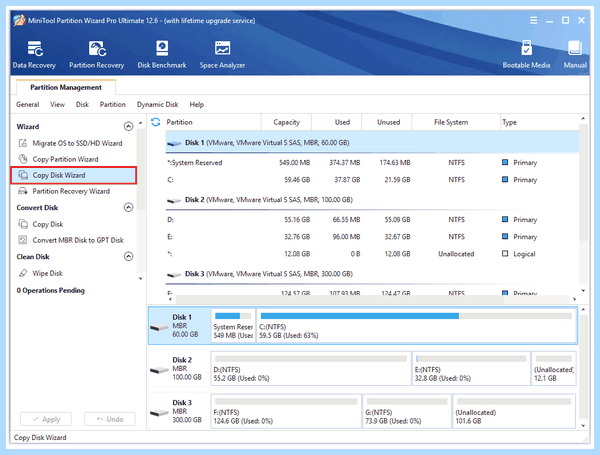Click the Undo button
Screen dimensions: 600x455
110,419
